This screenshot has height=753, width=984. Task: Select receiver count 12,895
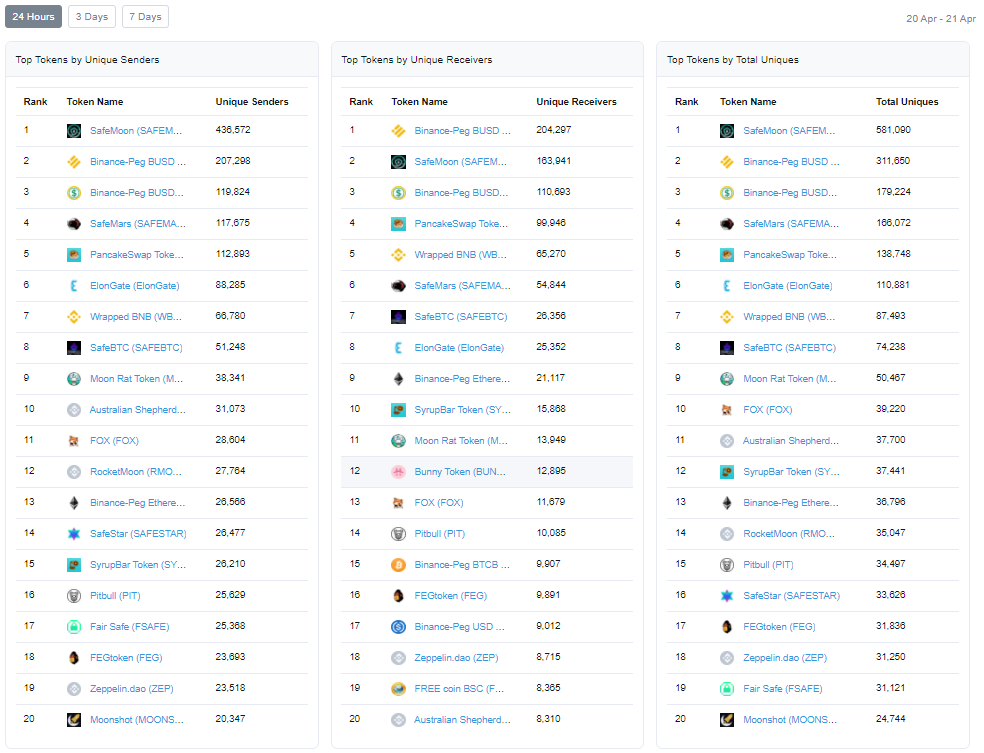551,471
